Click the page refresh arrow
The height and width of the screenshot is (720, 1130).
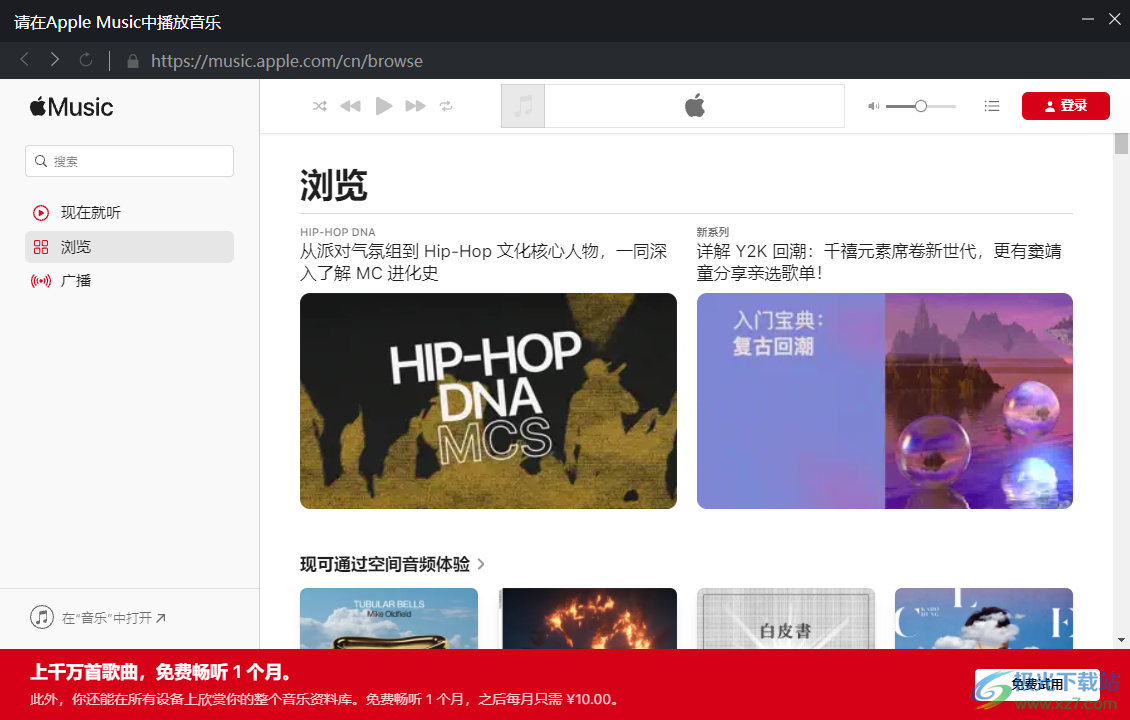(x=86, y=60)
